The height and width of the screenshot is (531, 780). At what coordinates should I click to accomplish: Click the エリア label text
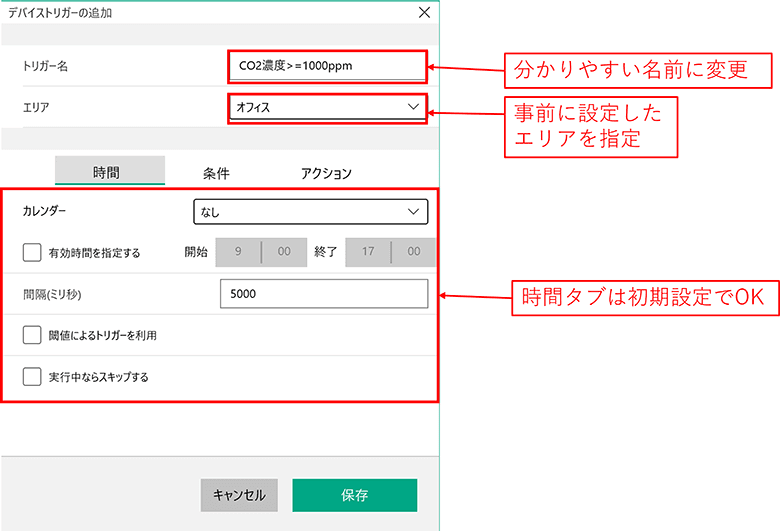(36, 107)
